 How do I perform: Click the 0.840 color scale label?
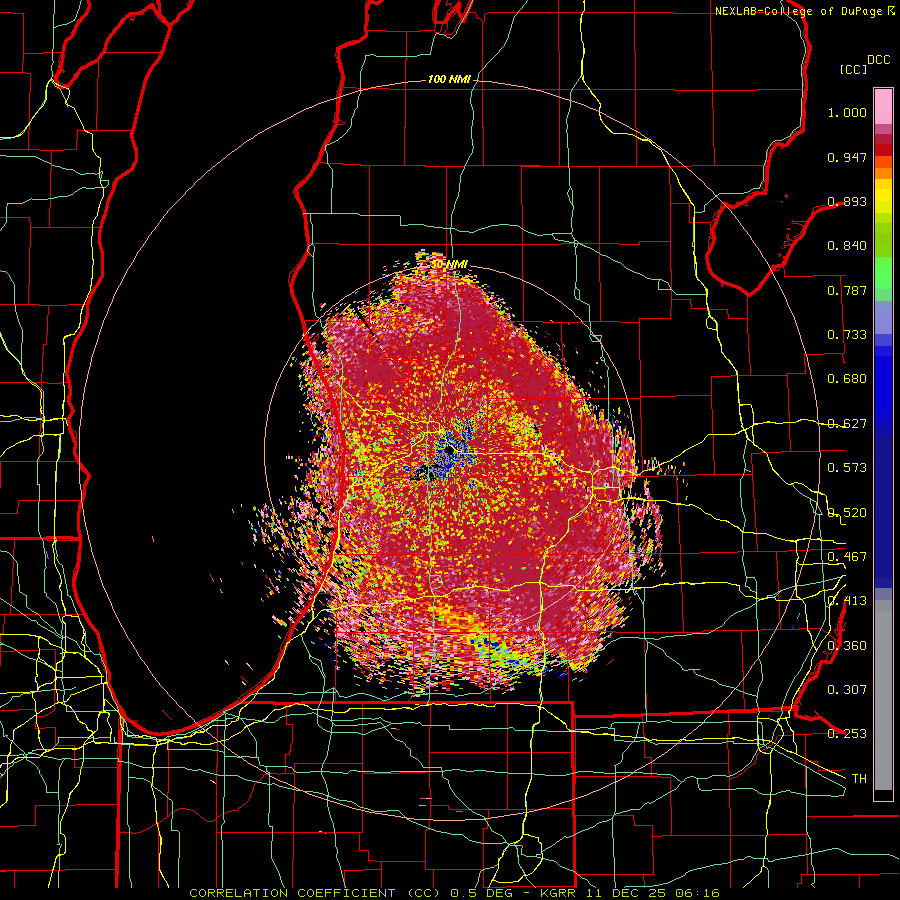tap(847, 246)
